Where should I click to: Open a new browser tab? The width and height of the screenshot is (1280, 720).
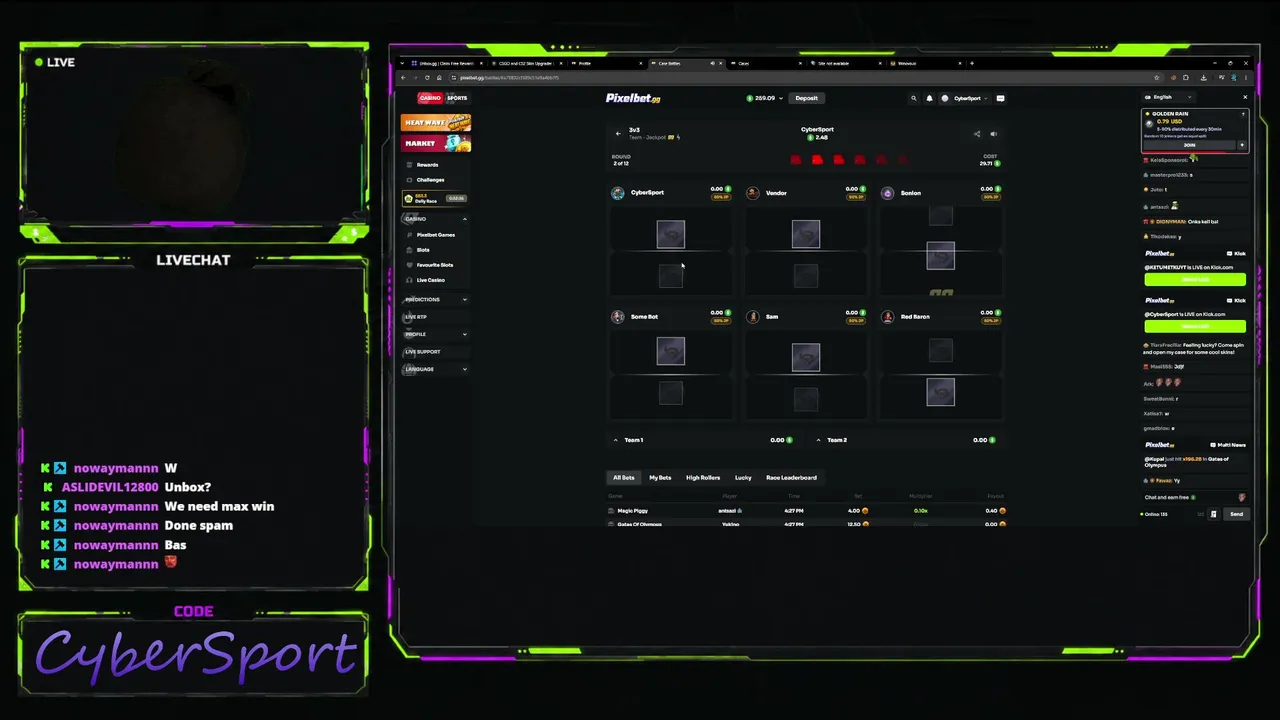tap(971, 63)
